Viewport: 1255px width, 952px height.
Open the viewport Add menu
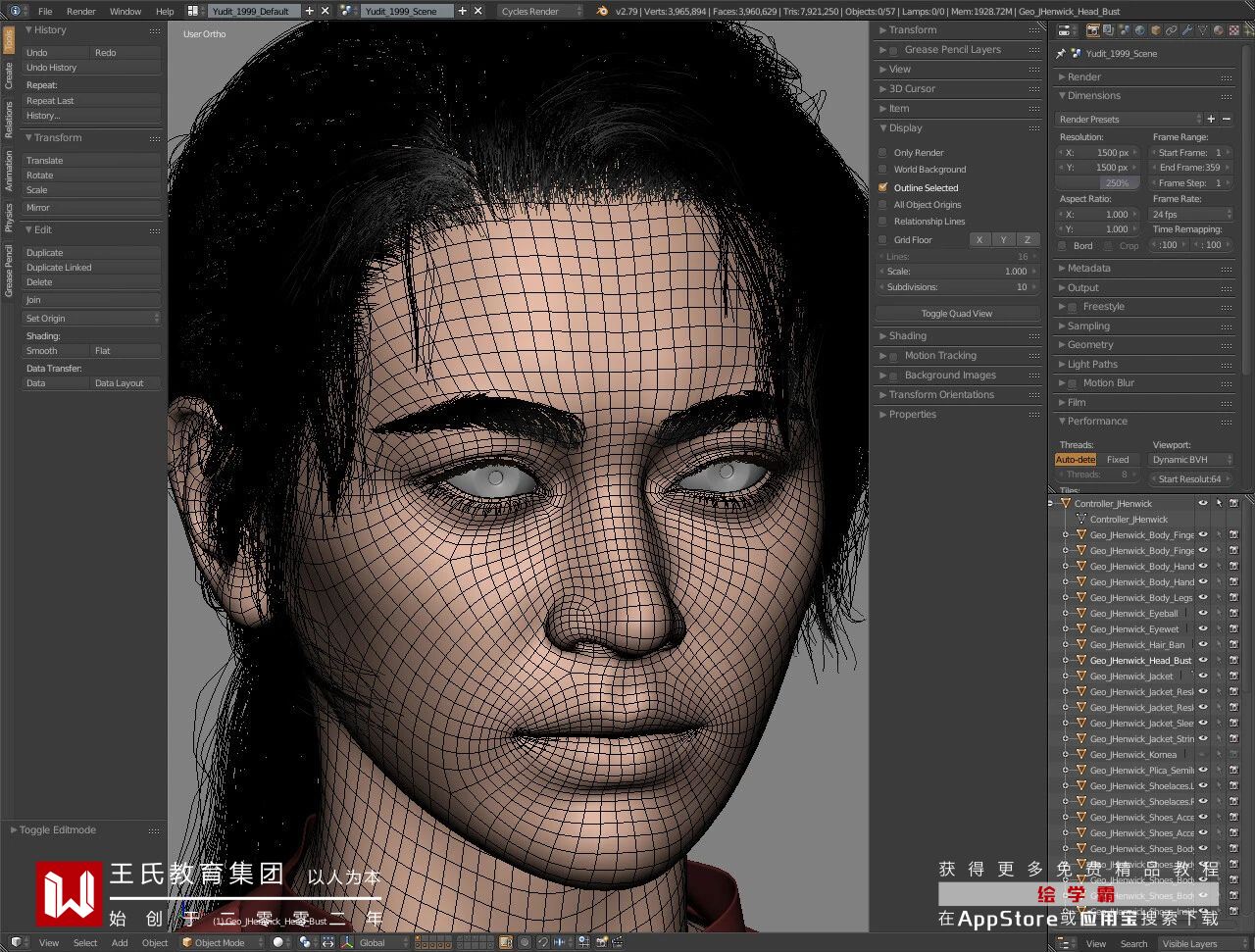point(120,943)
